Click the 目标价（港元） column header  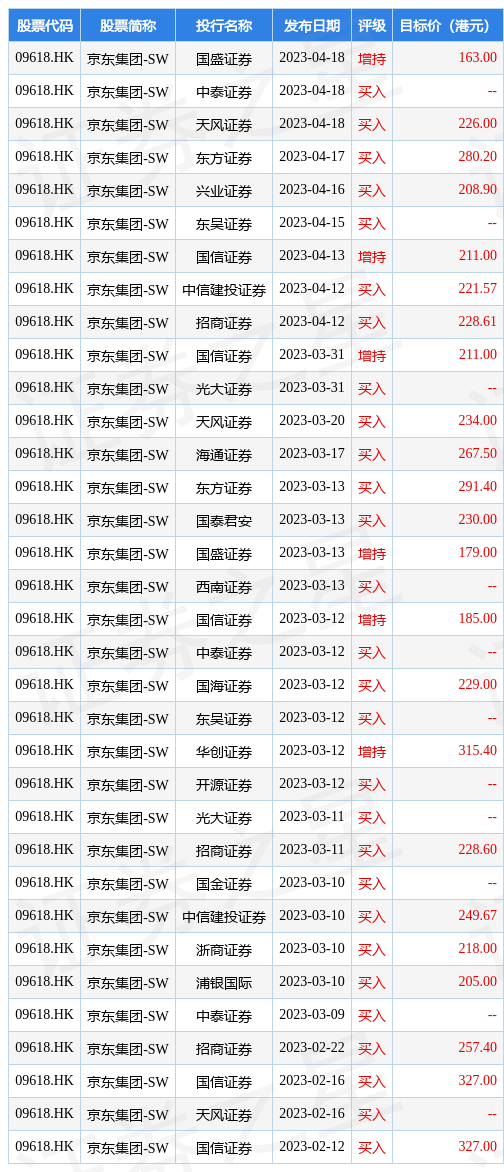pyautogui.click(x=446, y=26)
